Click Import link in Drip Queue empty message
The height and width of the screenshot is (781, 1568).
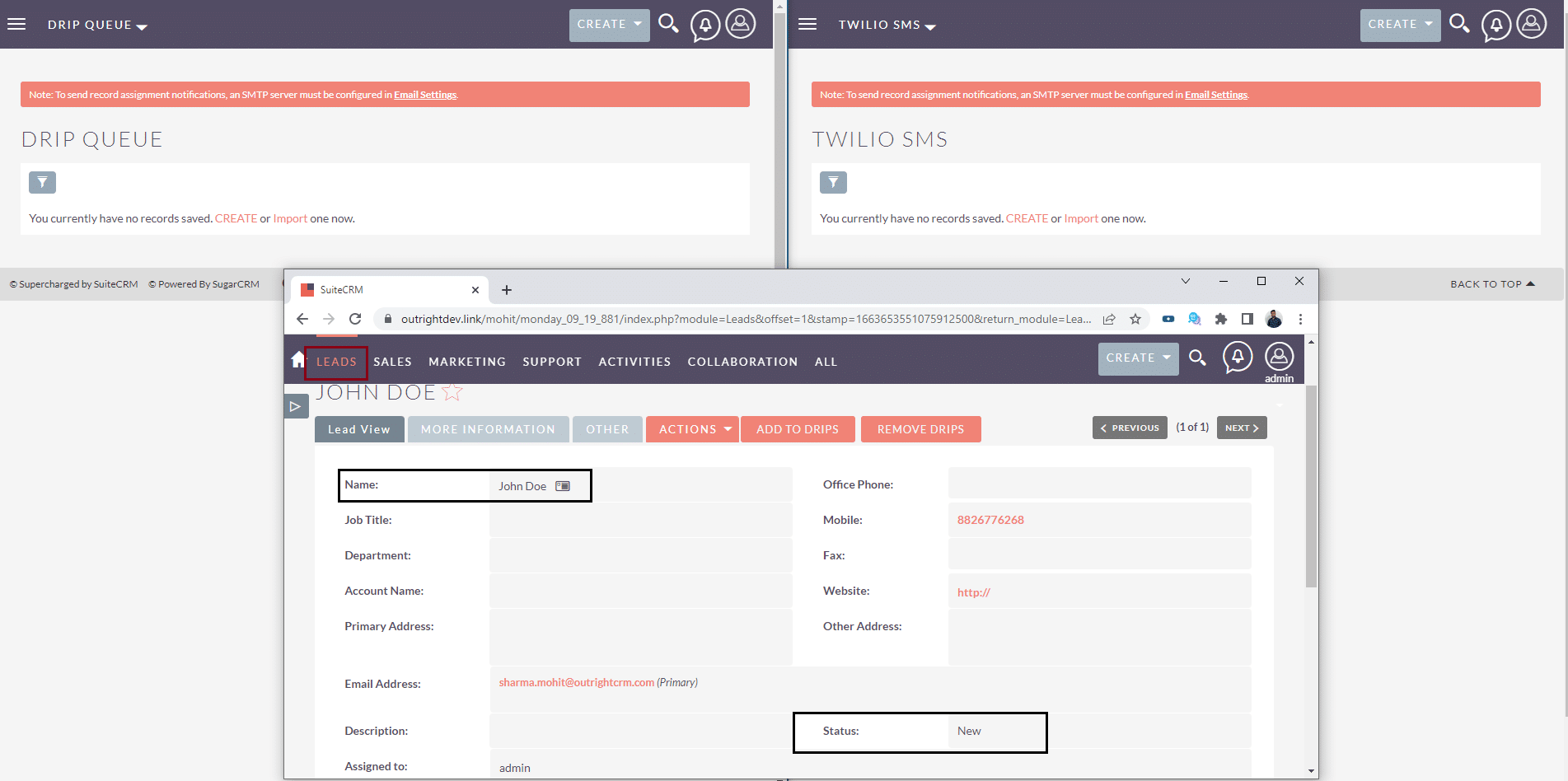pyautogui.click(x=290, y=218)
